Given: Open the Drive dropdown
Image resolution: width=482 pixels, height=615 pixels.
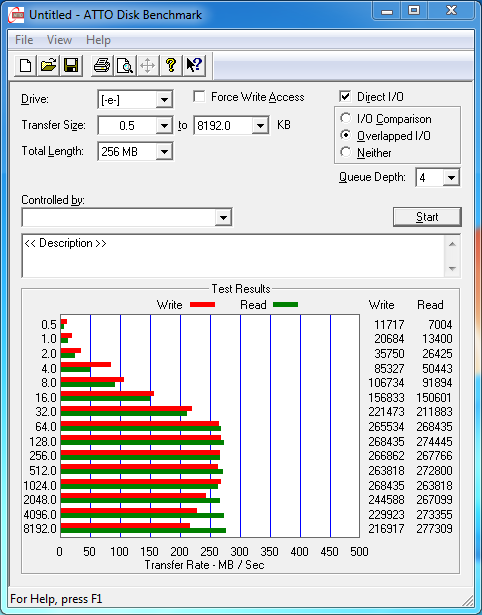Looking at the screenshot, I should [x=164, y=100].
